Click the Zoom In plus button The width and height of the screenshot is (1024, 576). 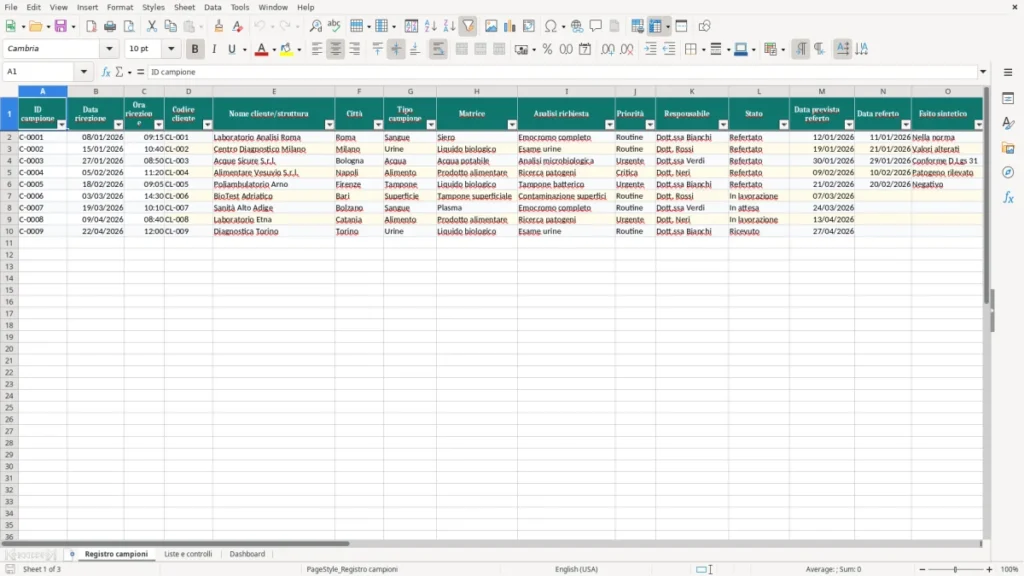989,569
